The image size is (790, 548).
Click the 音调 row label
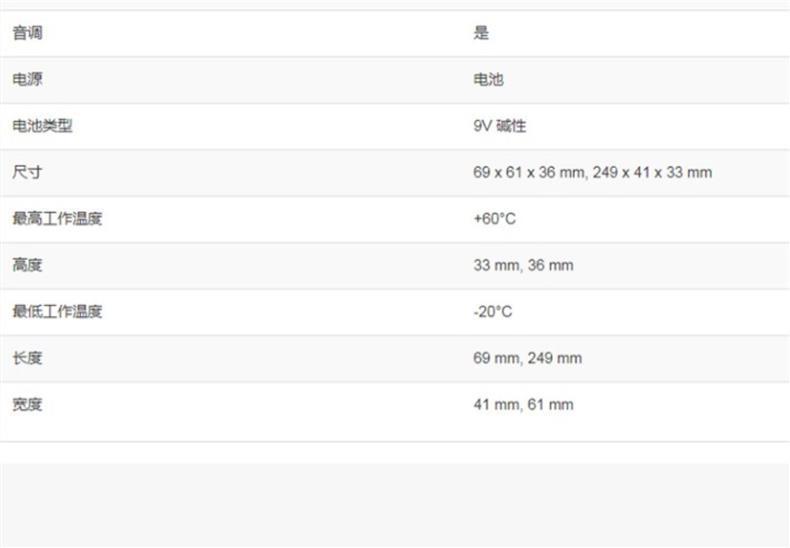point(27,33)
